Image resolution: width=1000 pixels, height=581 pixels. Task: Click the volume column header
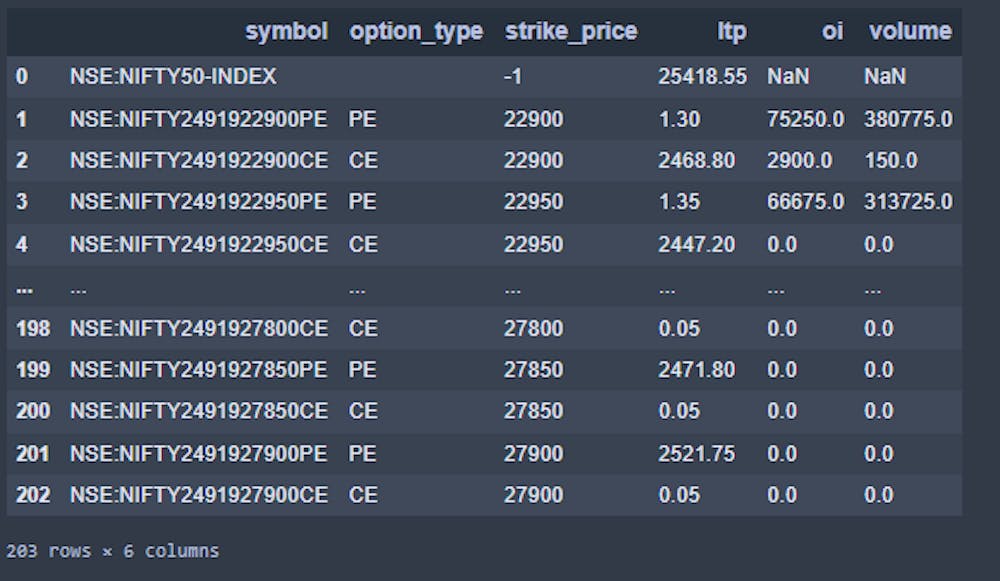(x=911, y=31)
